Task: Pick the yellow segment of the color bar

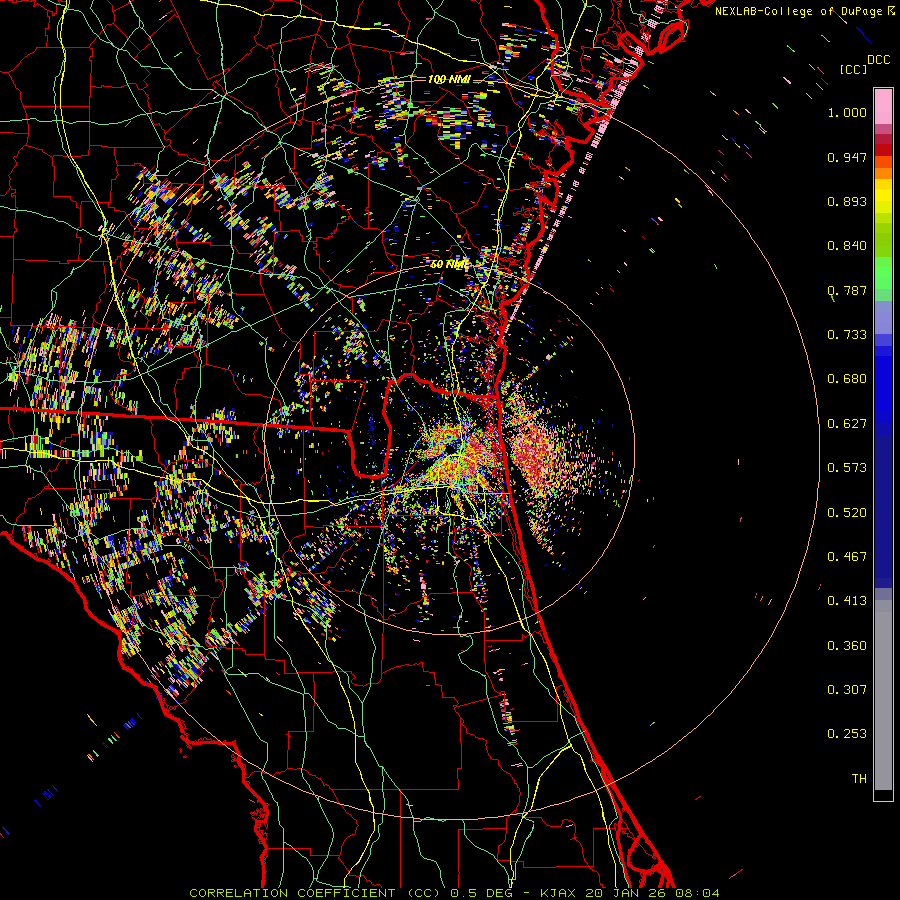Action: (x=883, y=196)
